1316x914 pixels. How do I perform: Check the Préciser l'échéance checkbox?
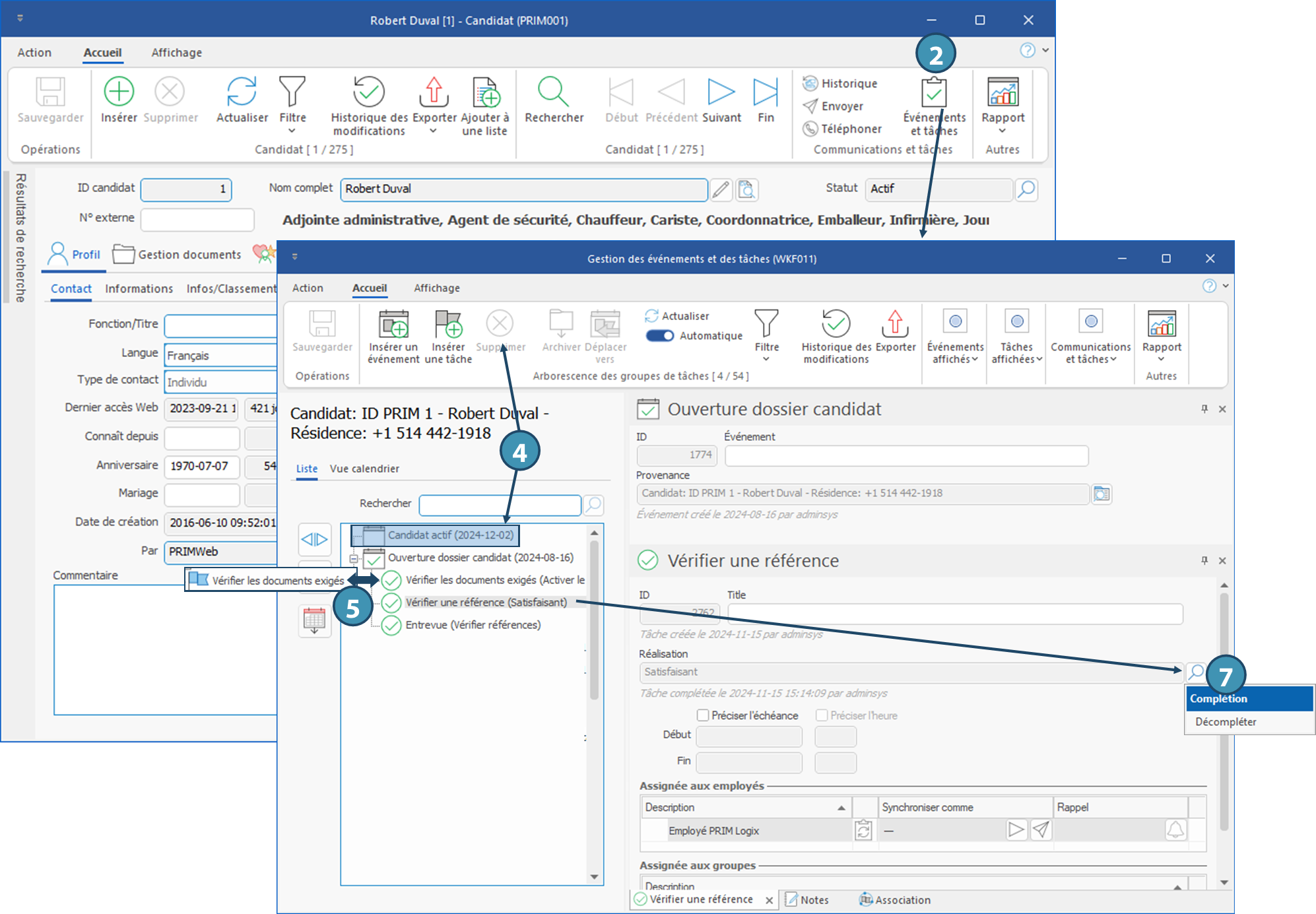coord(703,715)
